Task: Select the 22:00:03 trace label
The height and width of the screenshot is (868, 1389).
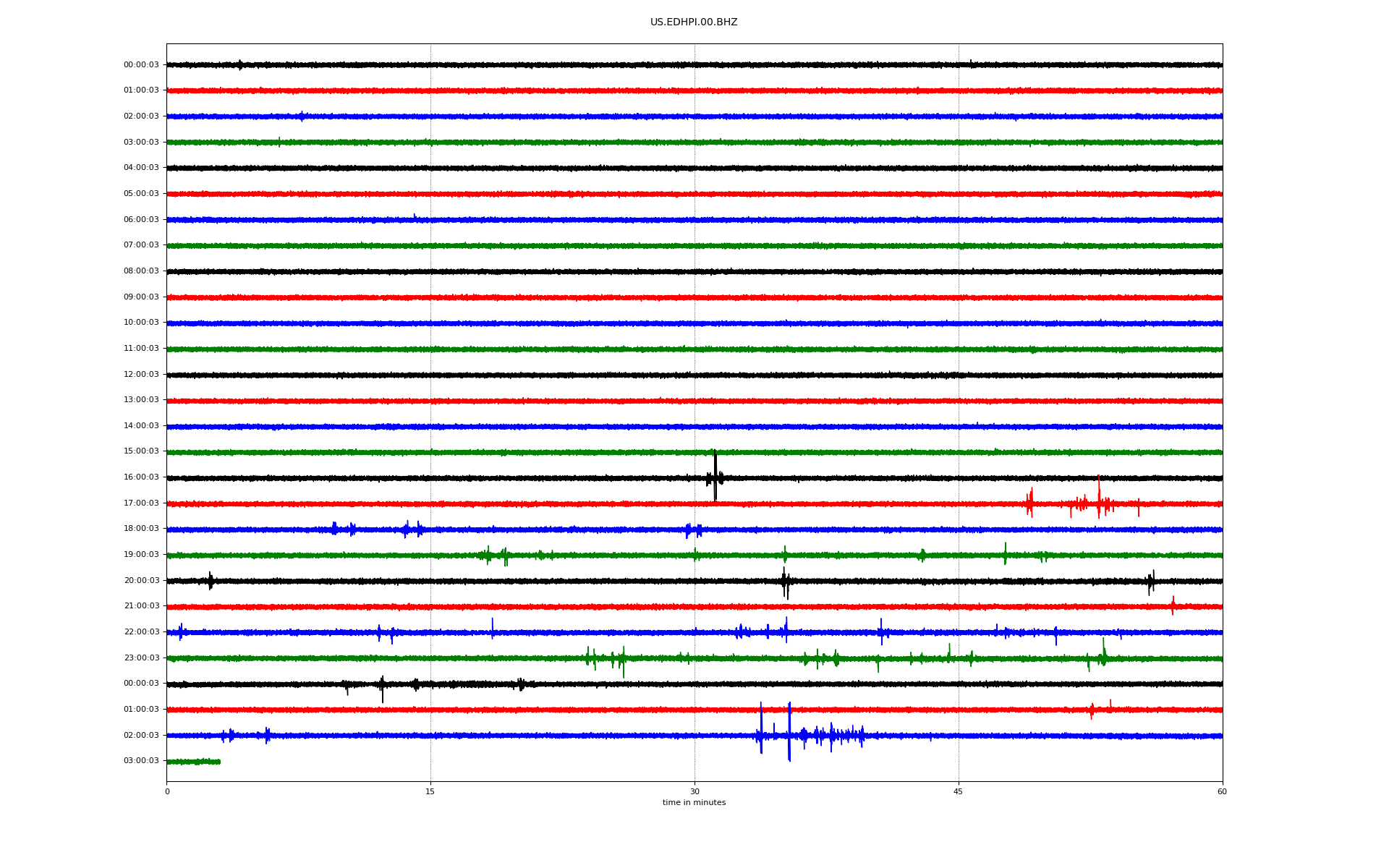Action: pyautogui.click(x=141, y=632)
